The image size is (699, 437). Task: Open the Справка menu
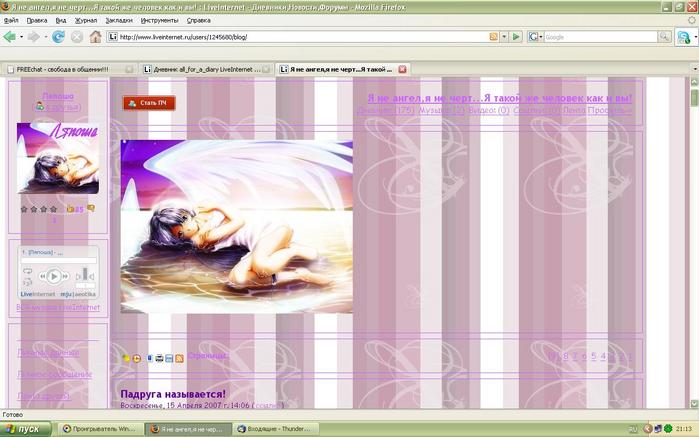tap(198, 21)
